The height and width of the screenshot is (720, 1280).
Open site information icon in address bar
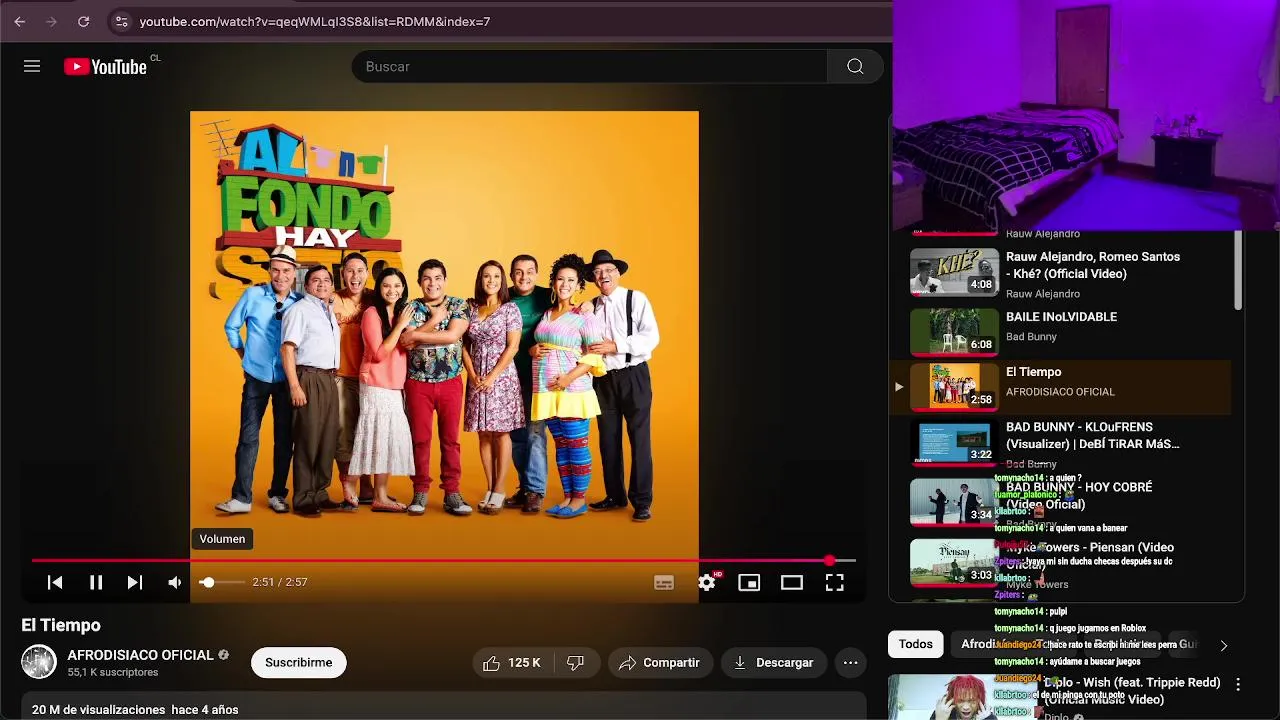pos(121,21)
